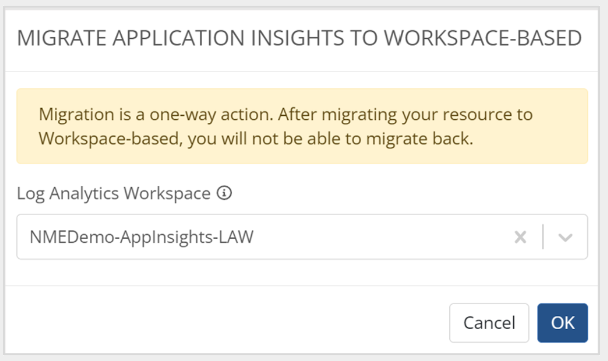Clear the selected NMEDemo-AppInsights-LAW workspace

coord(520,237)
